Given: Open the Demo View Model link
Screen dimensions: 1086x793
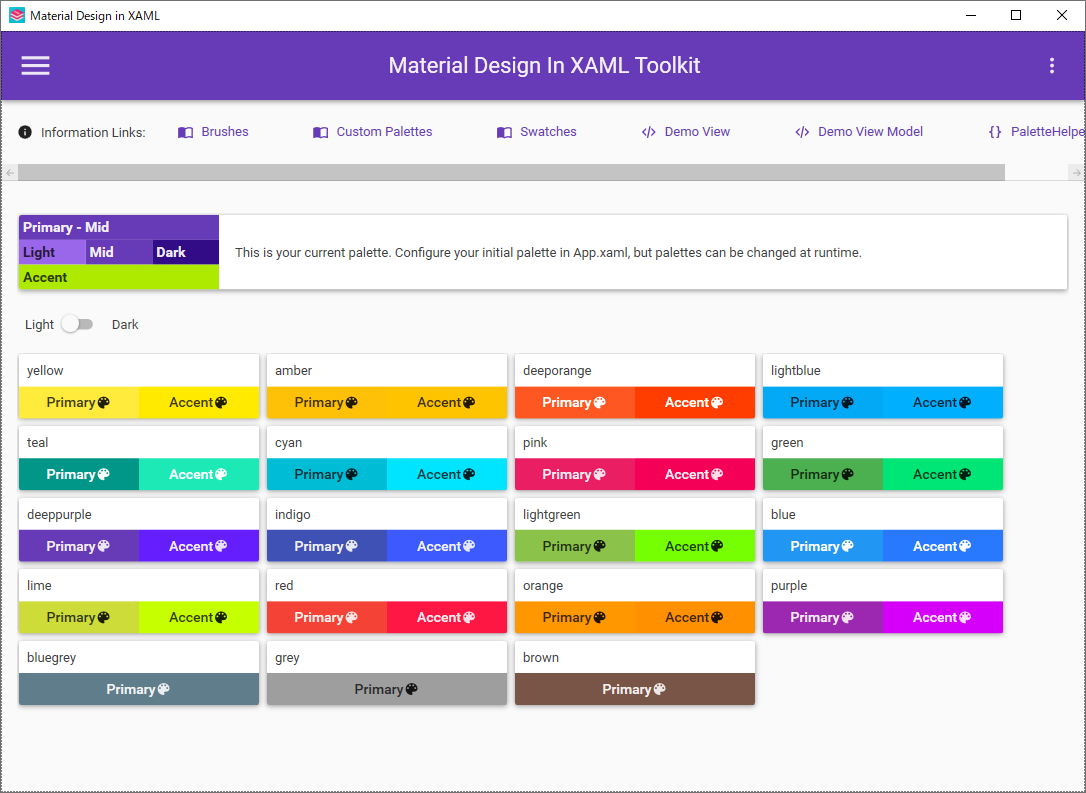Looking at the screenshot, I should coord(870,132).
